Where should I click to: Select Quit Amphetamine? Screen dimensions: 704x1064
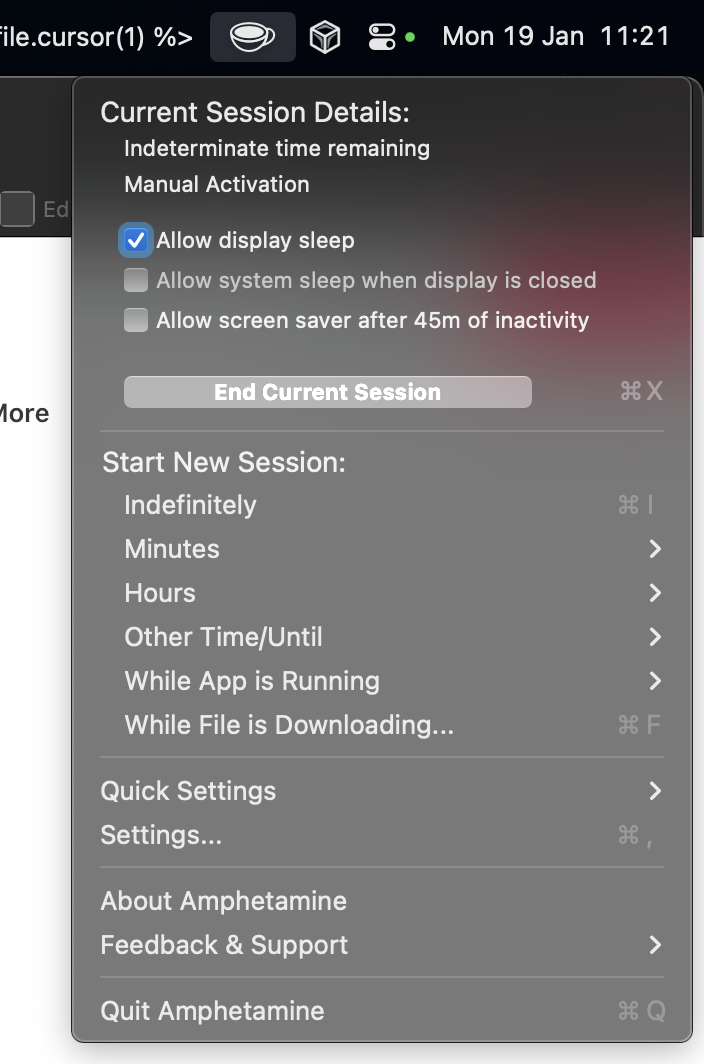tap(212, 1011)
